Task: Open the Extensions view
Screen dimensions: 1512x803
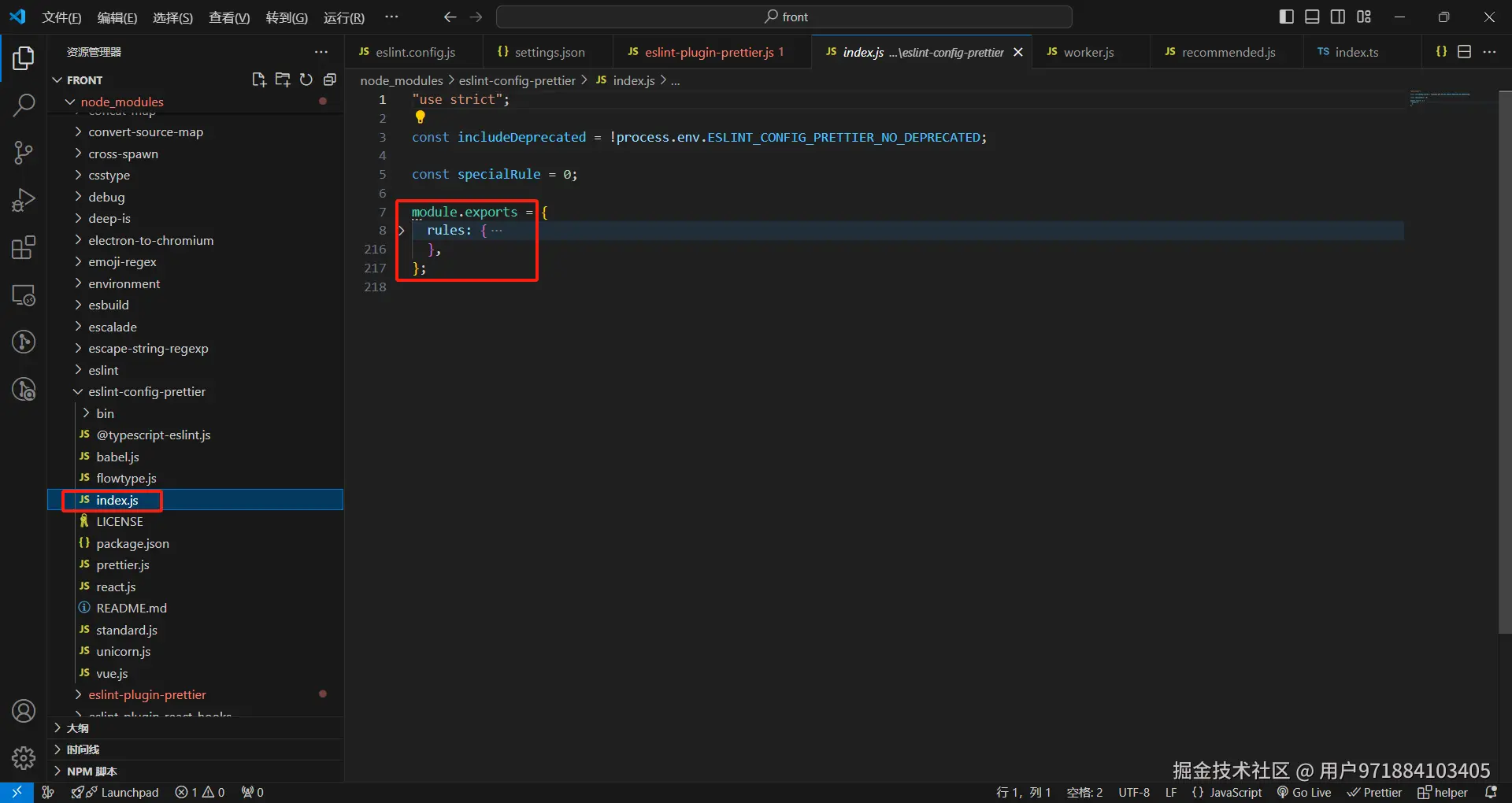Action: tap(24, 247)
